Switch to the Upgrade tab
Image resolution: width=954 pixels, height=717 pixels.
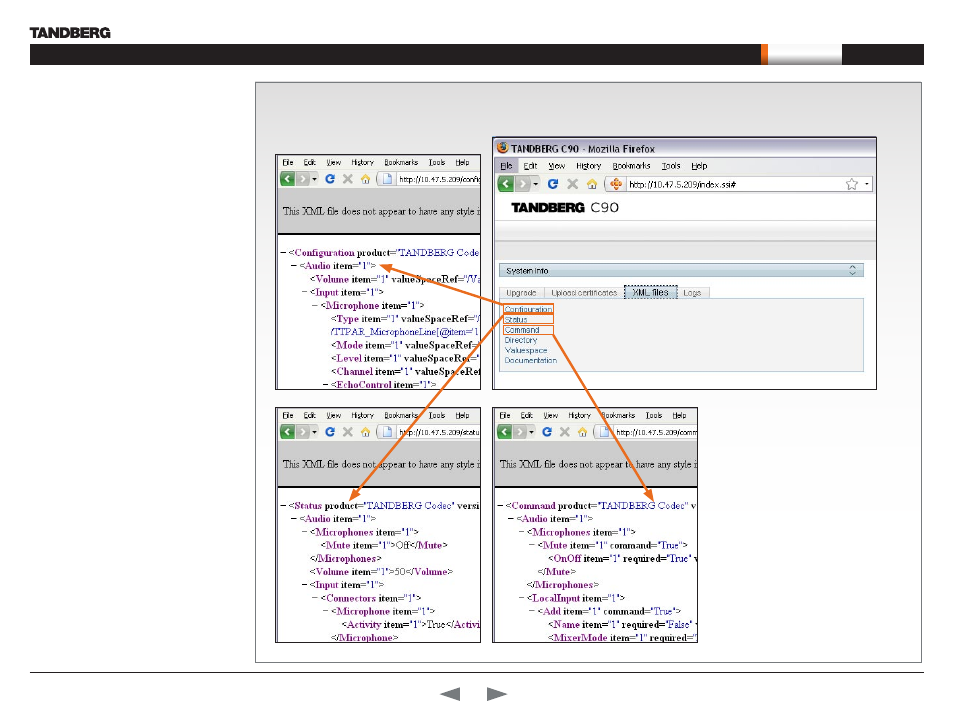tap(521, 293)
